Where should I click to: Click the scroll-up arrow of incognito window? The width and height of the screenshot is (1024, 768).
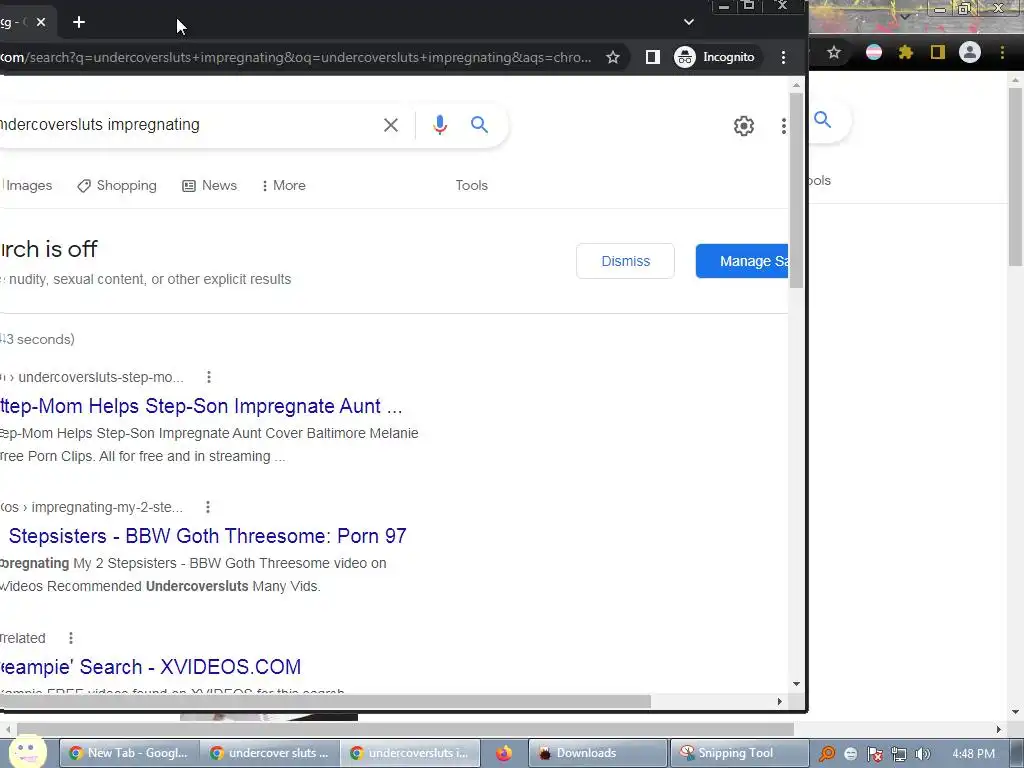796,85
